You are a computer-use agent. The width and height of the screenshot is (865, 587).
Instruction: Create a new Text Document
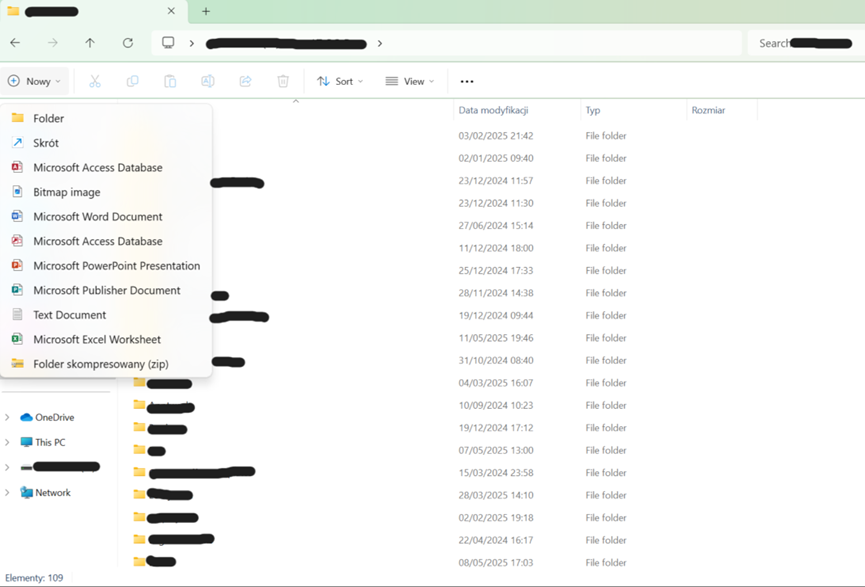[106, 315]
